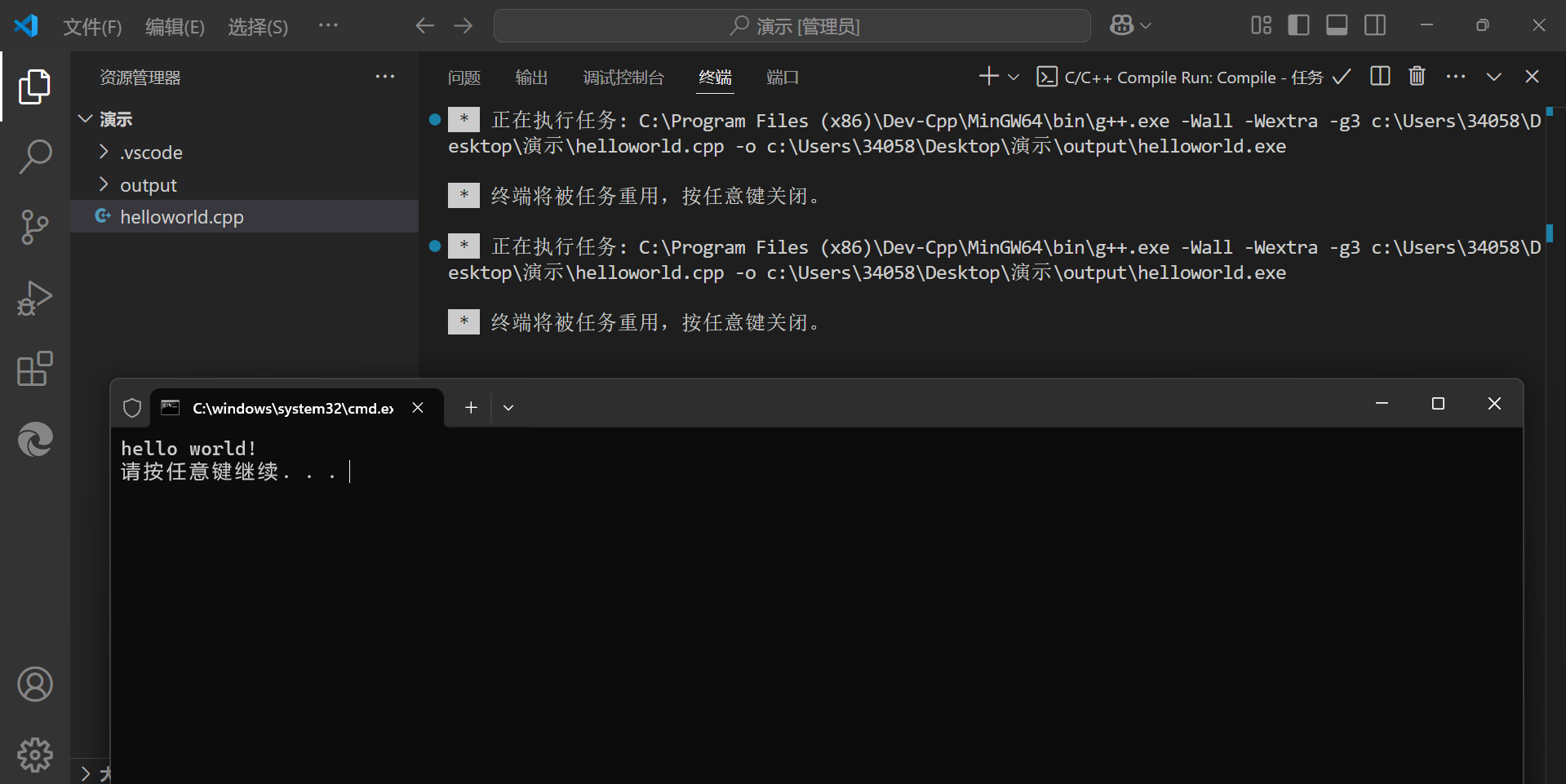
Task: Open the Run and Debug view
Action: 34,298
